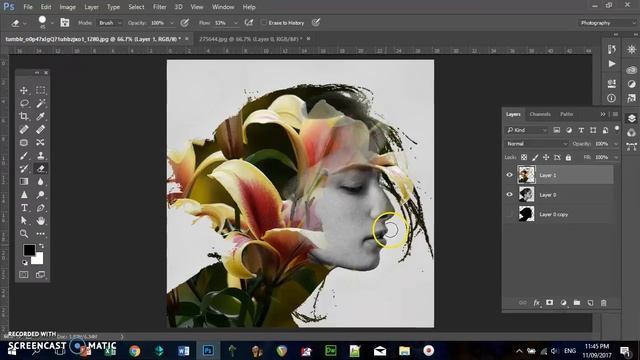Toggle lock transparent pixels
Viewport: 640px width, 360px height.
pos(524,157)
